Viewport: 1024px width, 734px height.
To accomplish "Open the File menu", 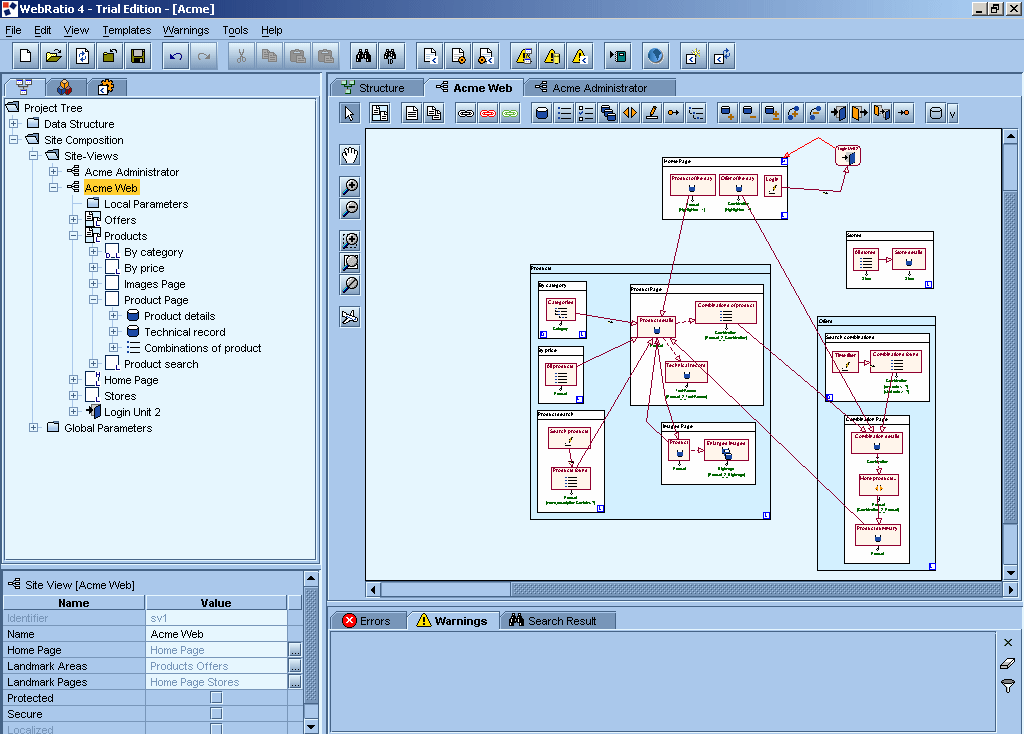I will [13, 30].
